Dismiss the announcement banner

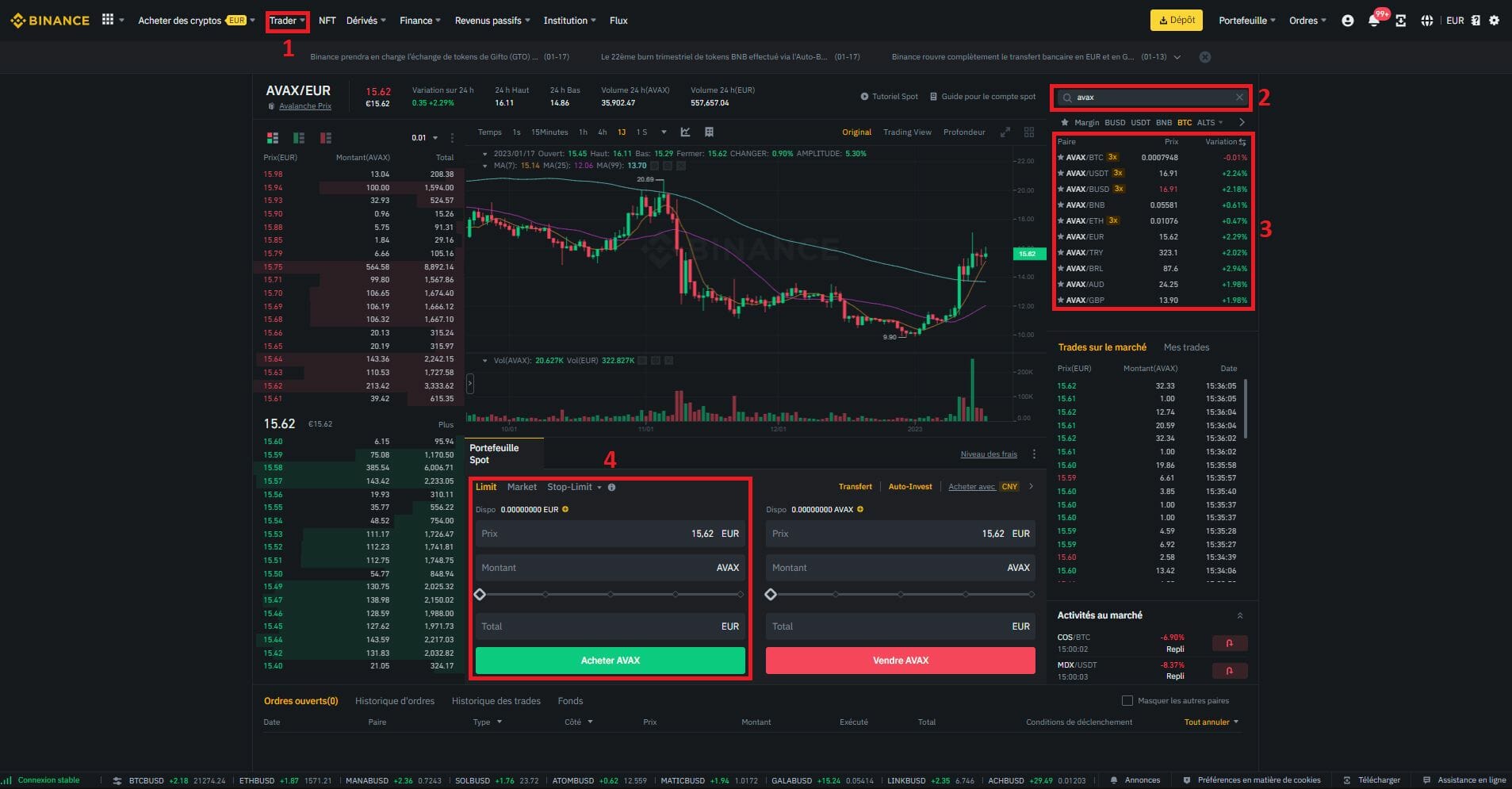[x=1205, y=57]
